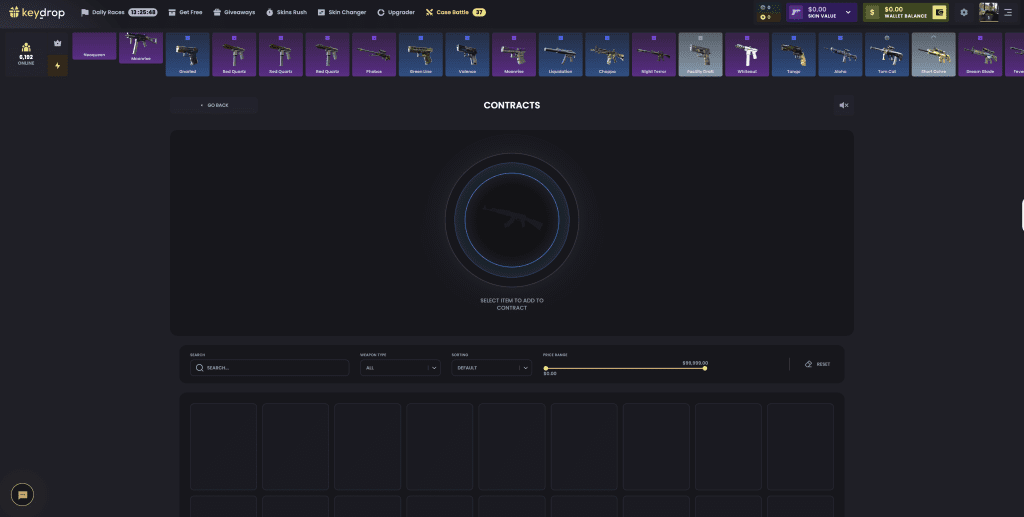The image size is (1024, 517).
Task: Click the price range maximum handle
Action: (x=705, y=368)
